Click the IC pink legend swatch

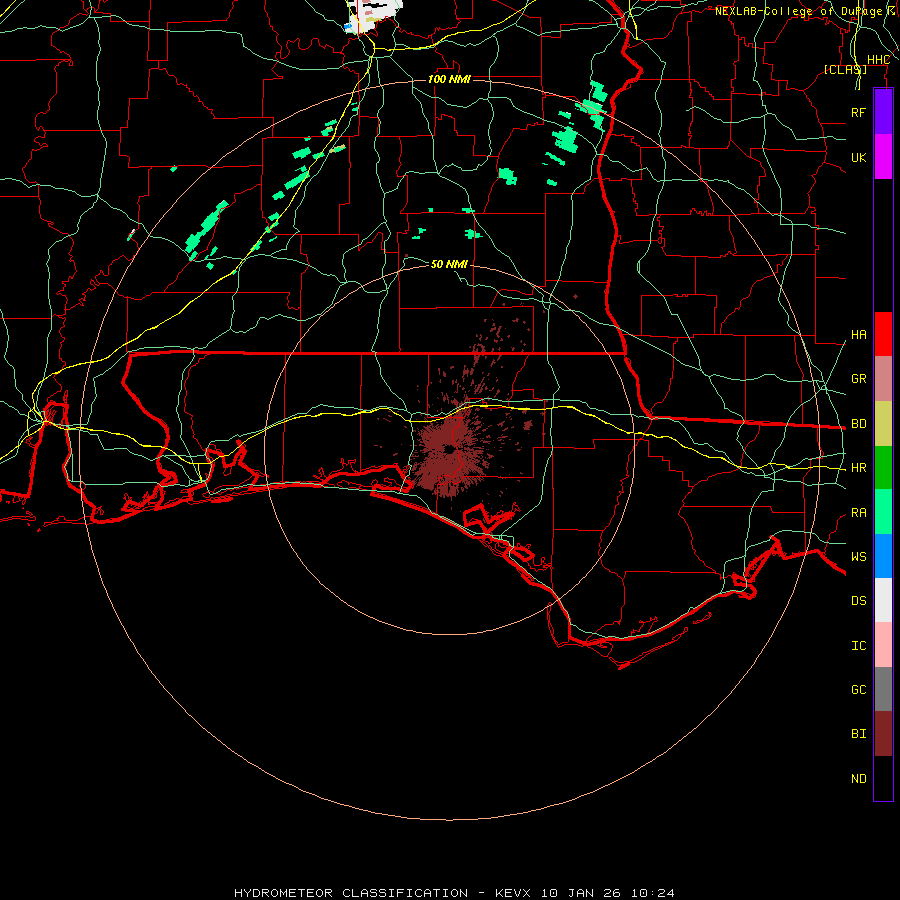(x=883, y=645)
